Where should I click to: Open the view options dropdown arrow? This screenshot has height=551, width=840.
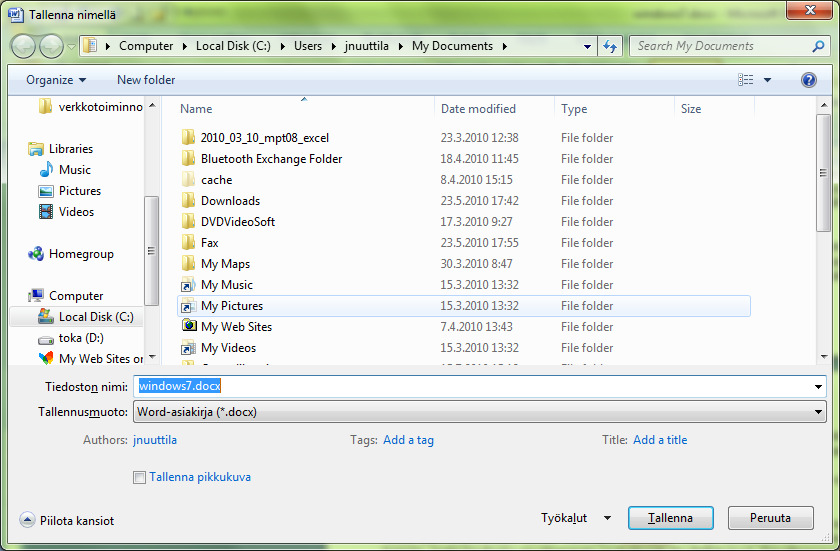tap(767, 80)
